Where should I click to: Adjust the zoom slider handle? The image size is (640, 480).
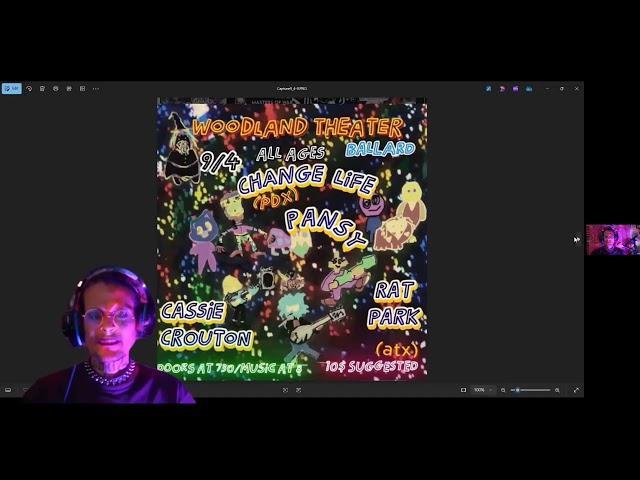[518, 390]
